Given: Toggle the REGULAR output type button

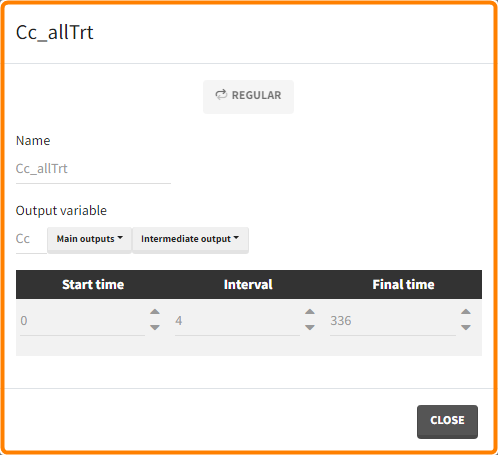Looking at the screenshot, I should point(248,97).
